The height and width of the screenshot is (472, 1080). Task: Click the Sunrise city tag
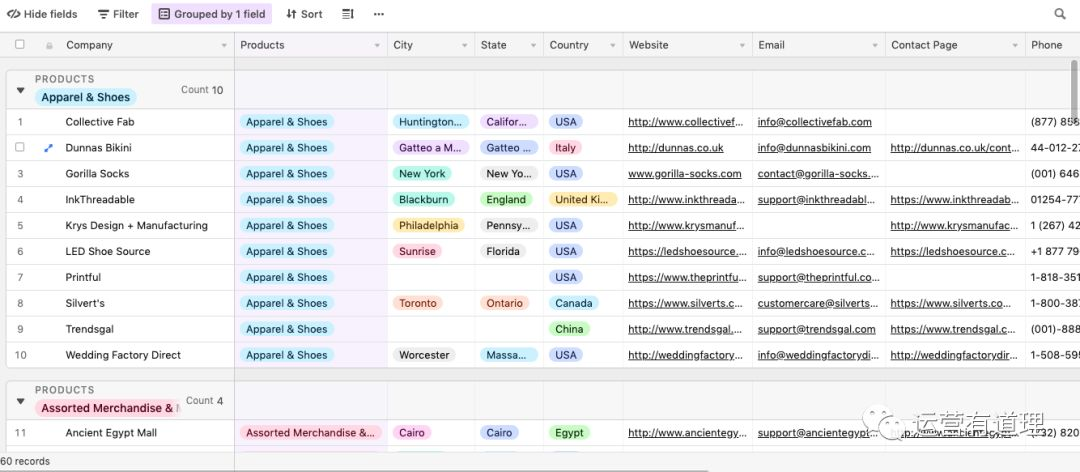pos(417,252)
